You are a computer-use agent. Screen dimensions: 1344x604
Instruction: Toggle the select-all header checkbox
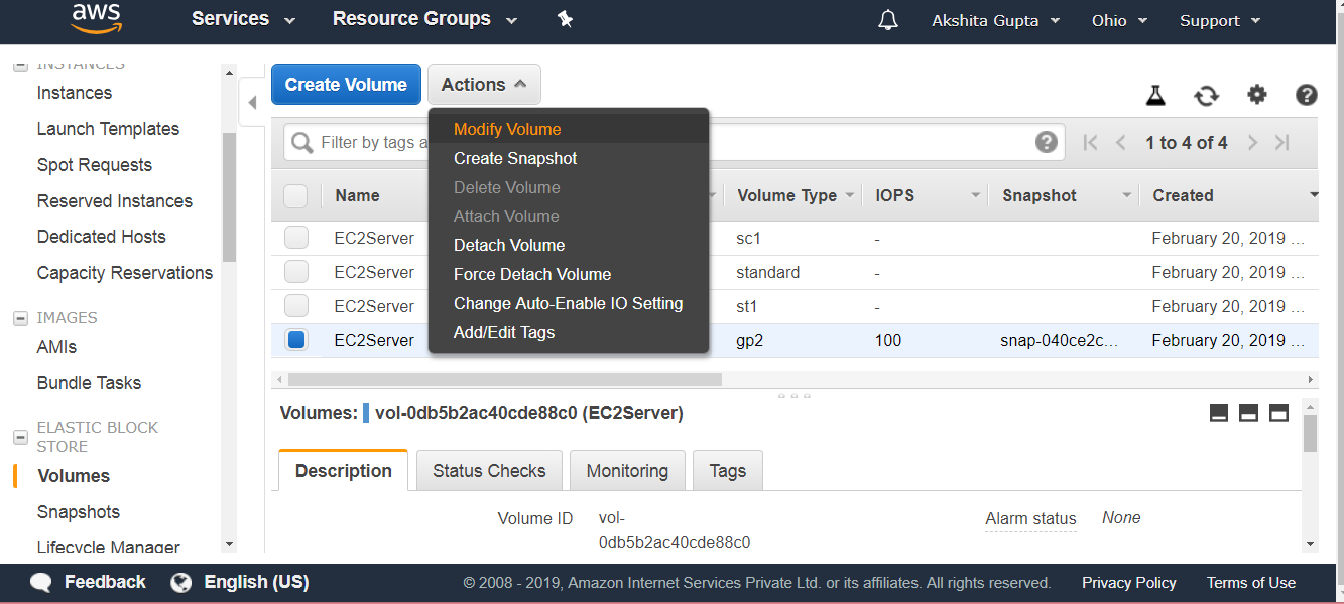click(x=296, y=195)
